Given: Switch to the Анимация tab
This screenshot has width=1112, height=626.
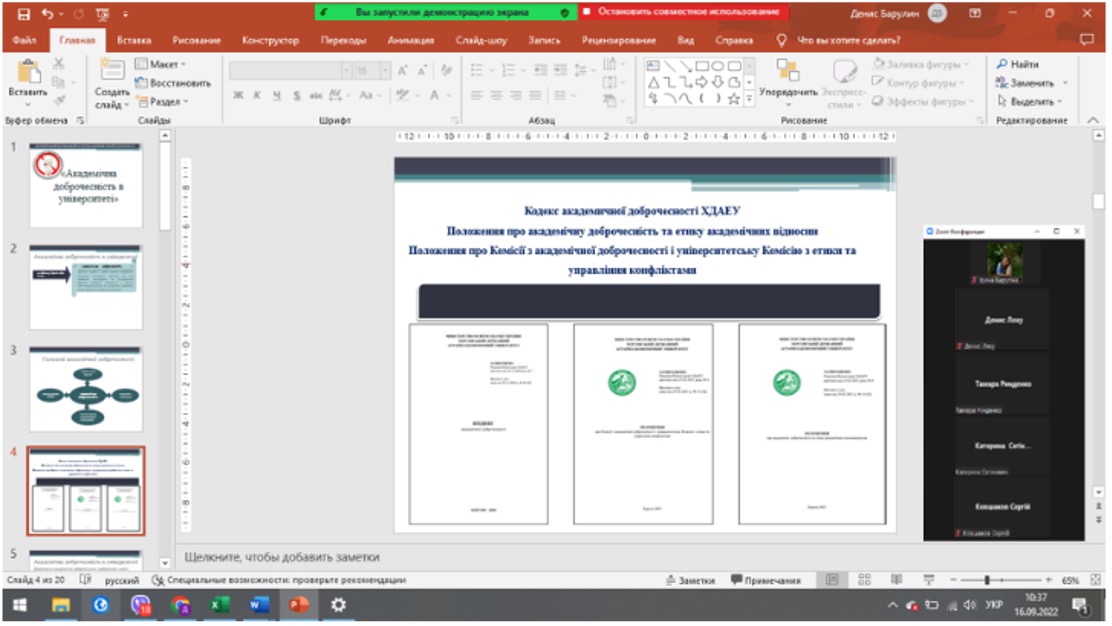Looking at the screenshot, I should coord(411,40).
